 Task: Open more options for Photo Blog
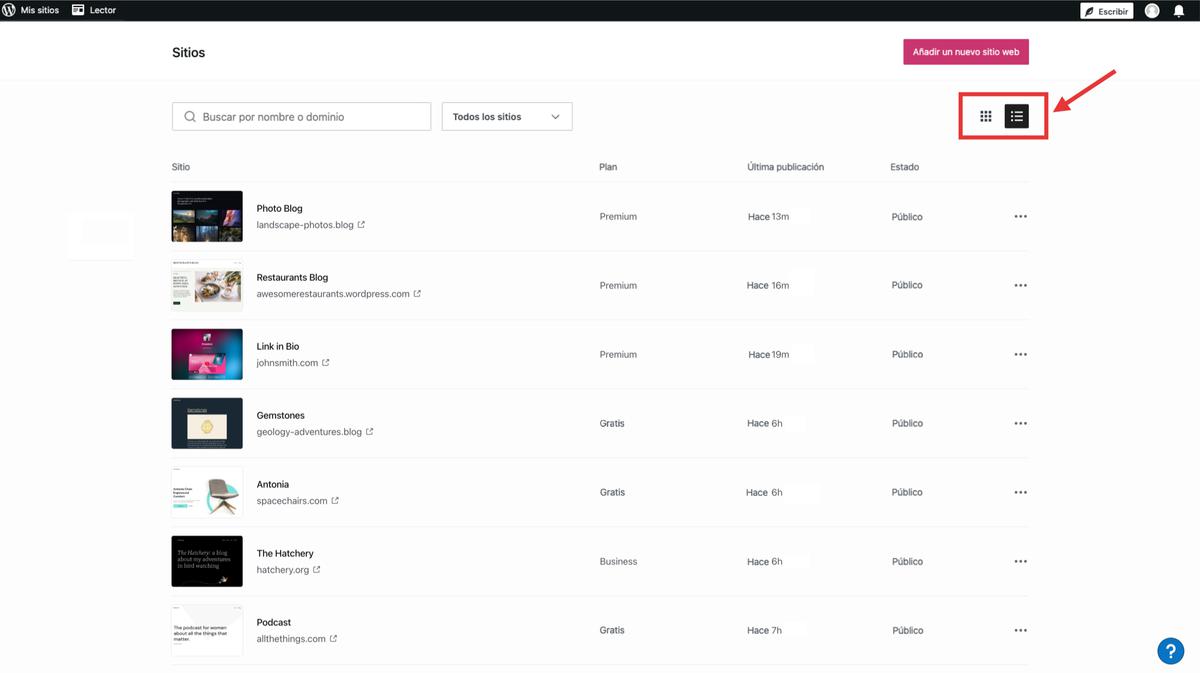1020,217
